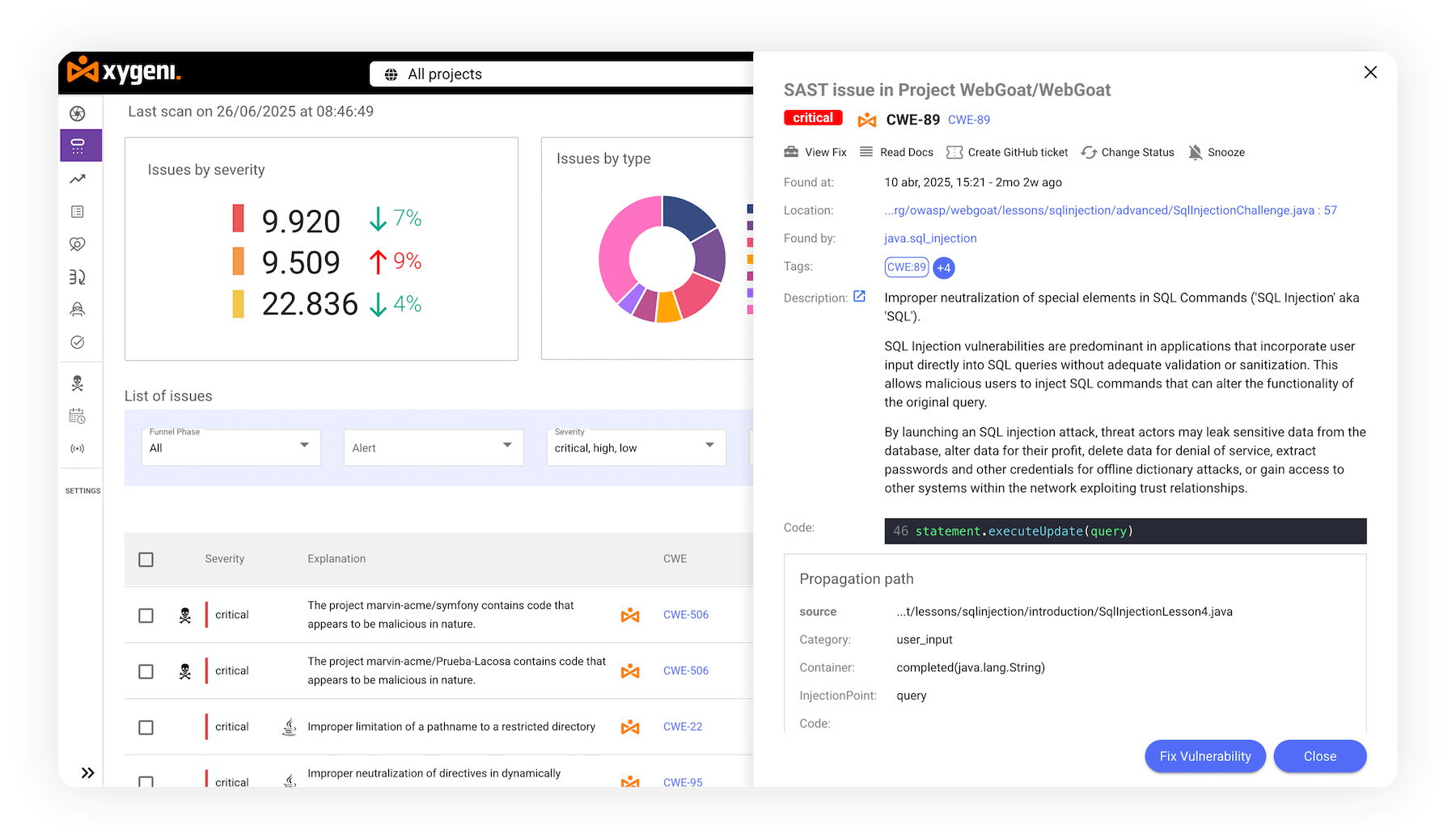Expand the +4 additional tags badge
The height and width of the screenshot is (838, 1456).
tap(944, 268)
